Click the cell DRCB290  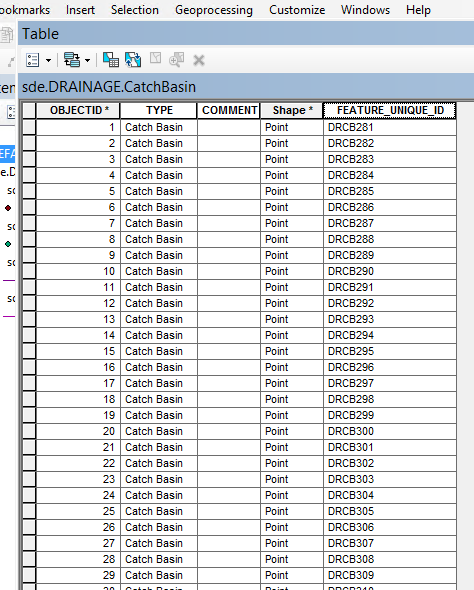tap(390, 271)
